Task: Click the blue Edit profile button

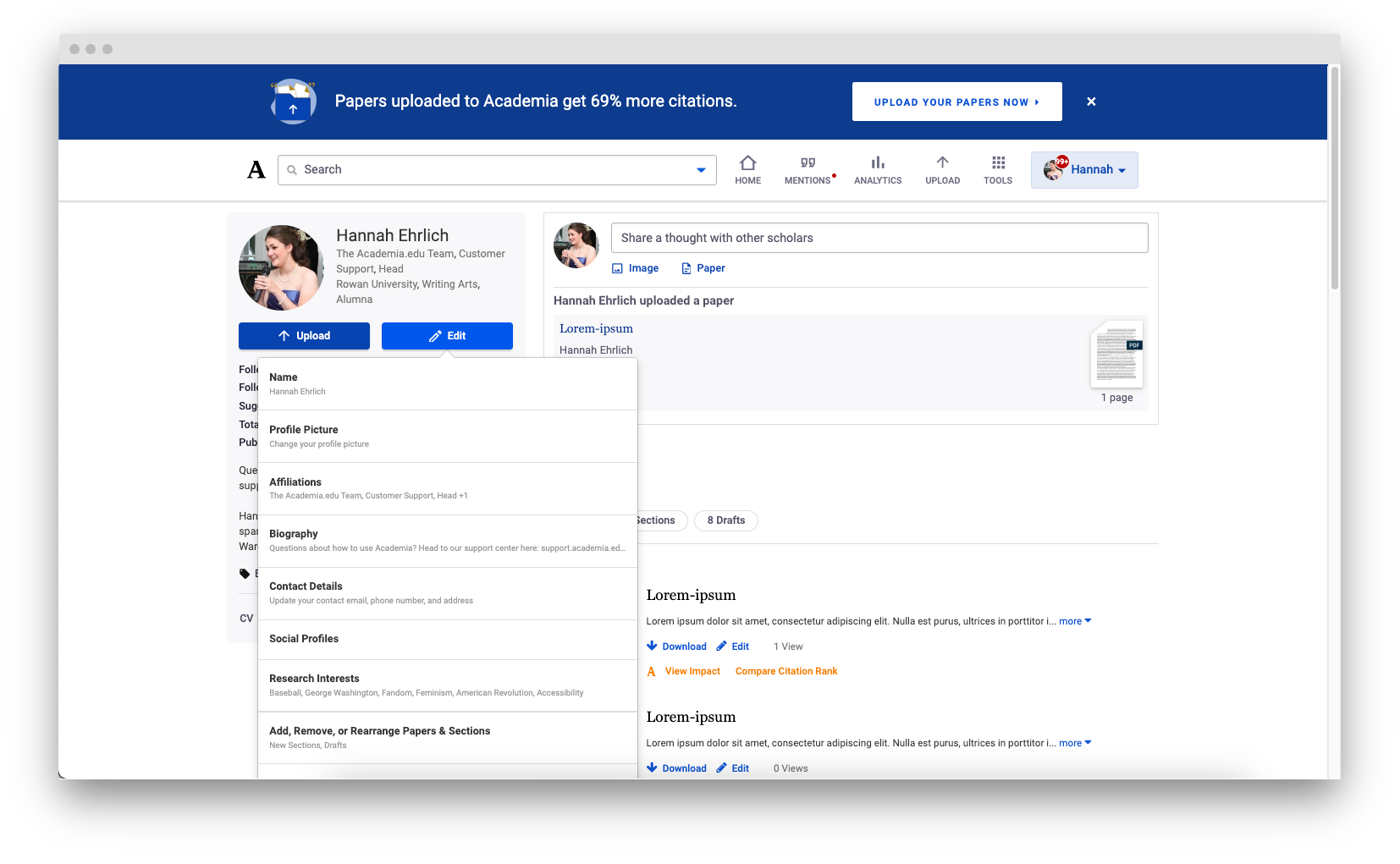Action: click(447, 336)
